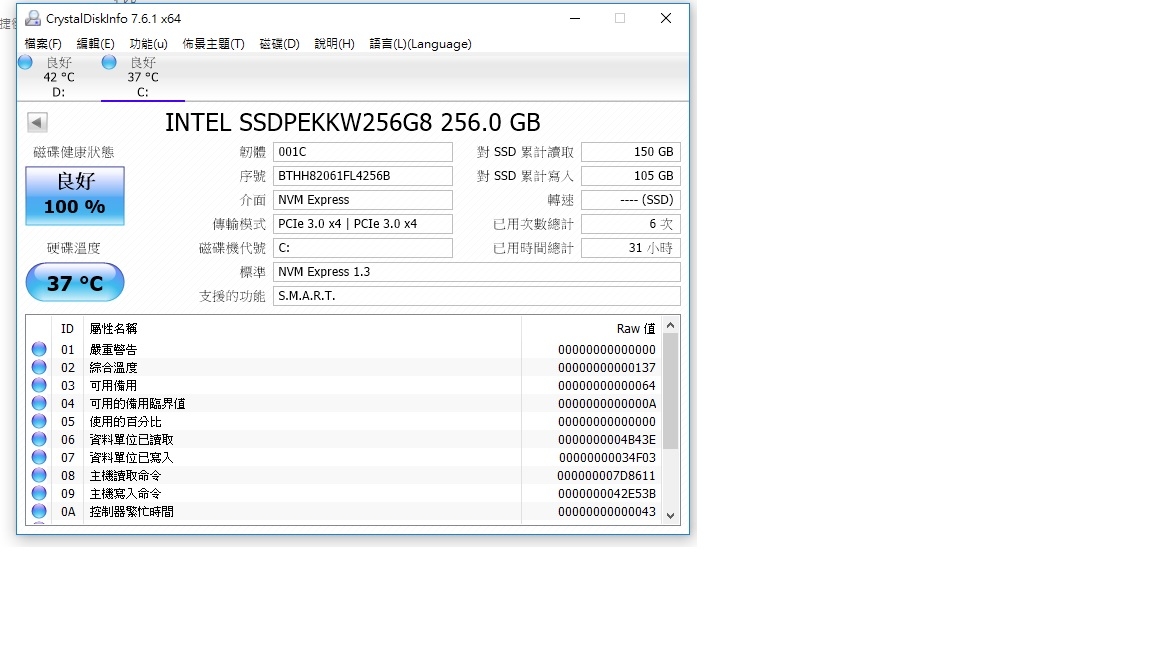Click raw value 000000007D8611

[x=606, y=476]
